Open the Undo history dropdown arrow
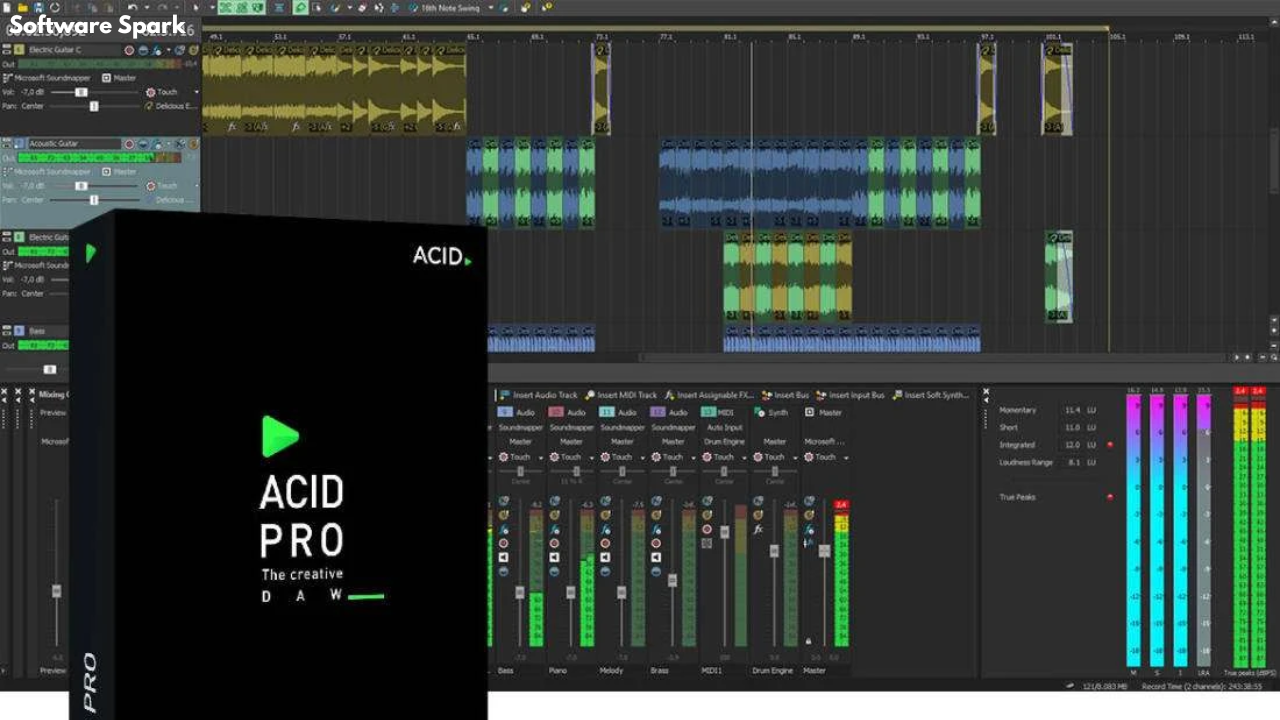Viewport: 1280px width, 720px height. 146,7
